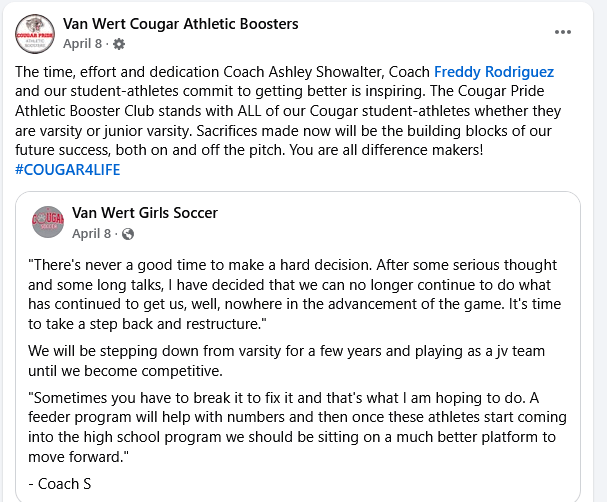This screenshot has height=502, width=607.
Task: Open the Van Wert Cougar Athletic Boosters page name
Action: pos(180,24)
